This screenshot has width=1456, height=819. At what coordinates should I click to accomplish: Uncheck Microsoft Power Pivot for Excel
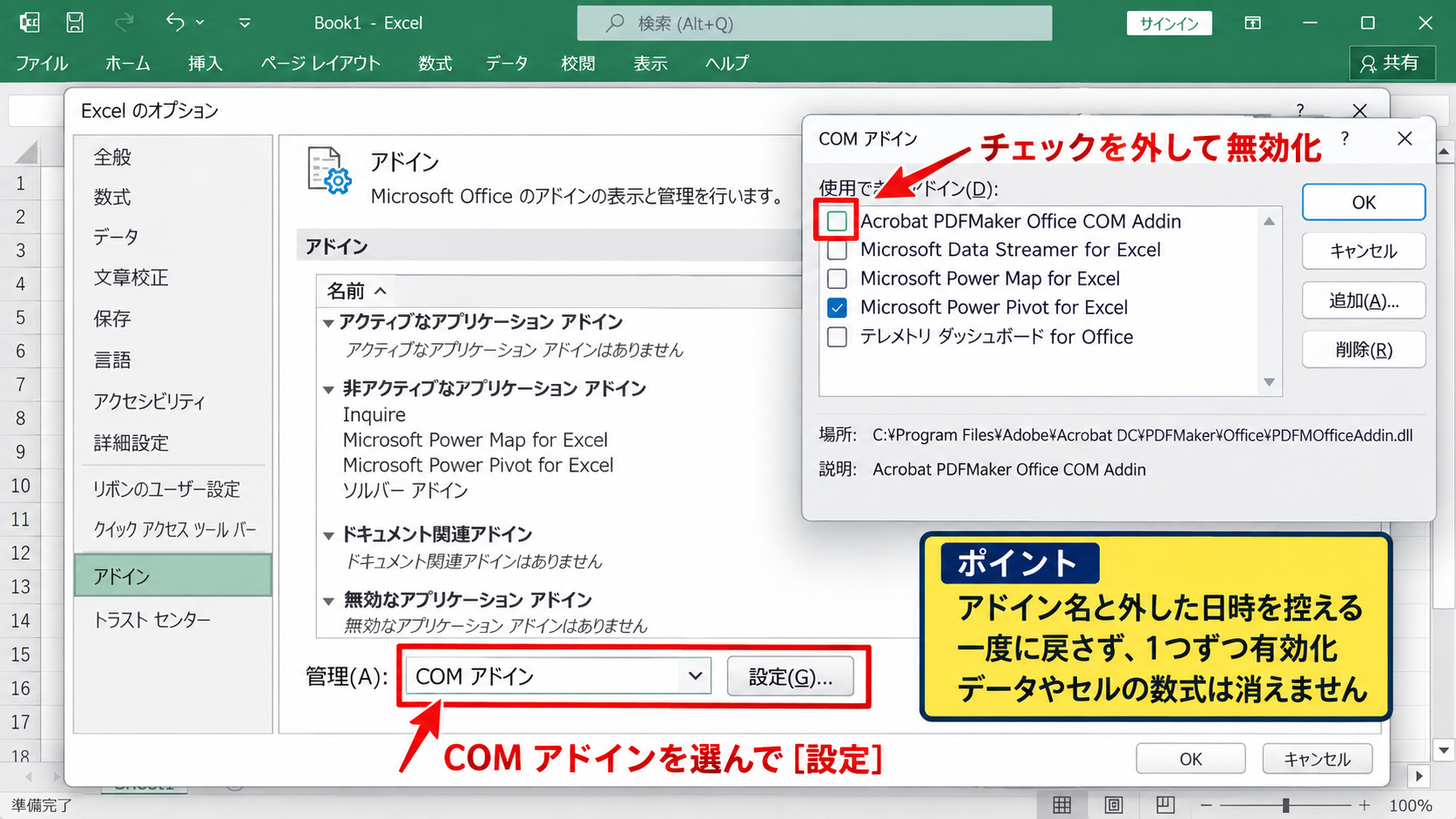click(837, 307)
